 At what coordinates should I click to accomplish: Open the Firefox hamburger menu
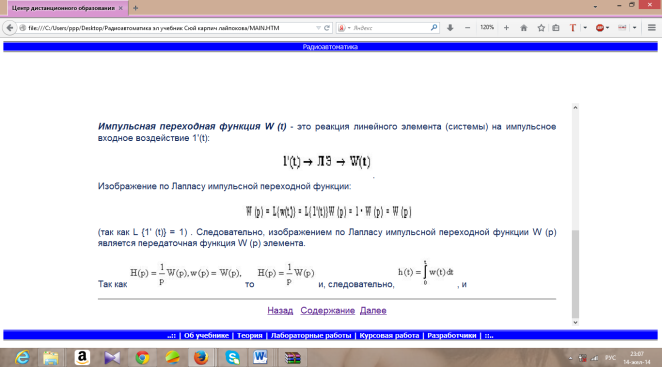tap(651, 28)
